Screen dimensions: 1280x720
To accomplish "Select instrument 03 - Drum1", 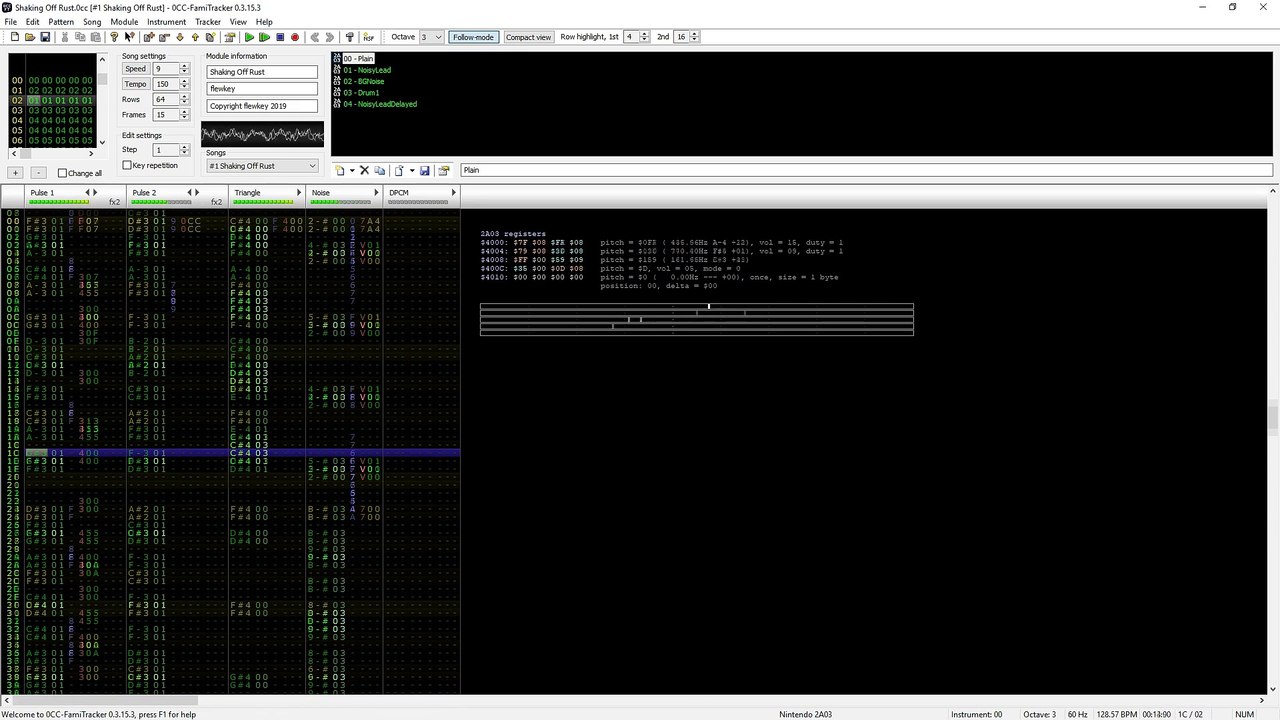I will click(x=361, y=92).
